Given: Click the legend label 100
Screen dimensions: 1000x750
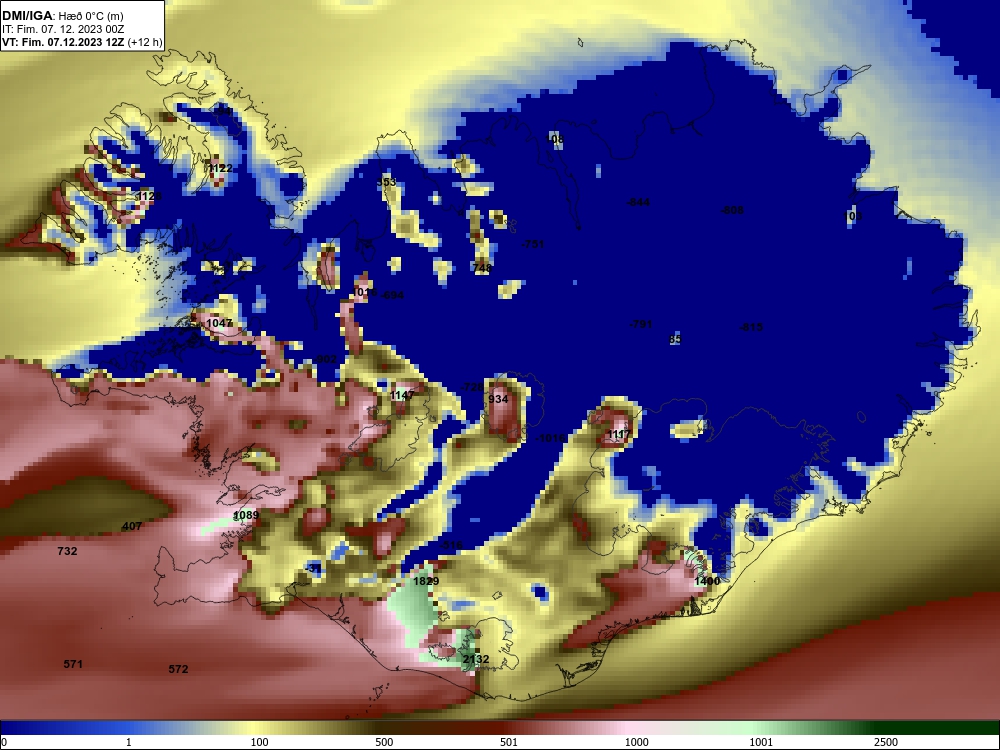Looking at the screenshot, I should pos(260,742).
